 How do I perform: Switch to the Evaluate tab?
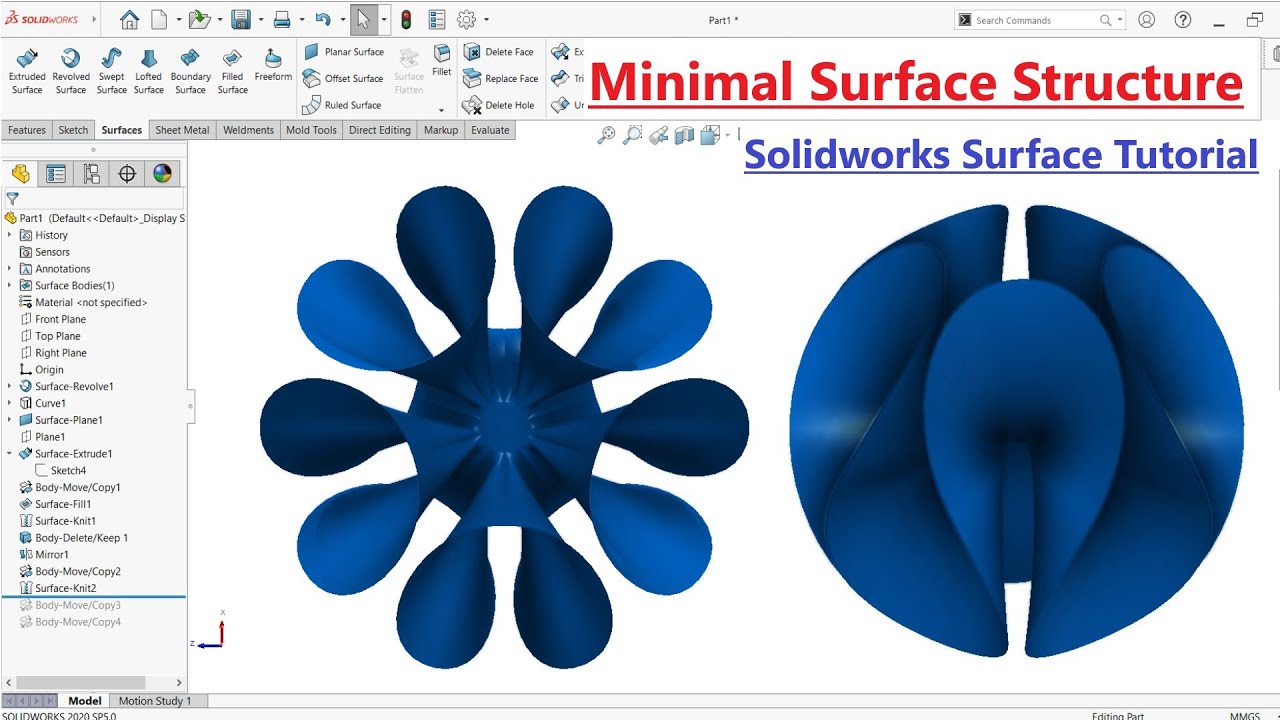coord(490,130)
